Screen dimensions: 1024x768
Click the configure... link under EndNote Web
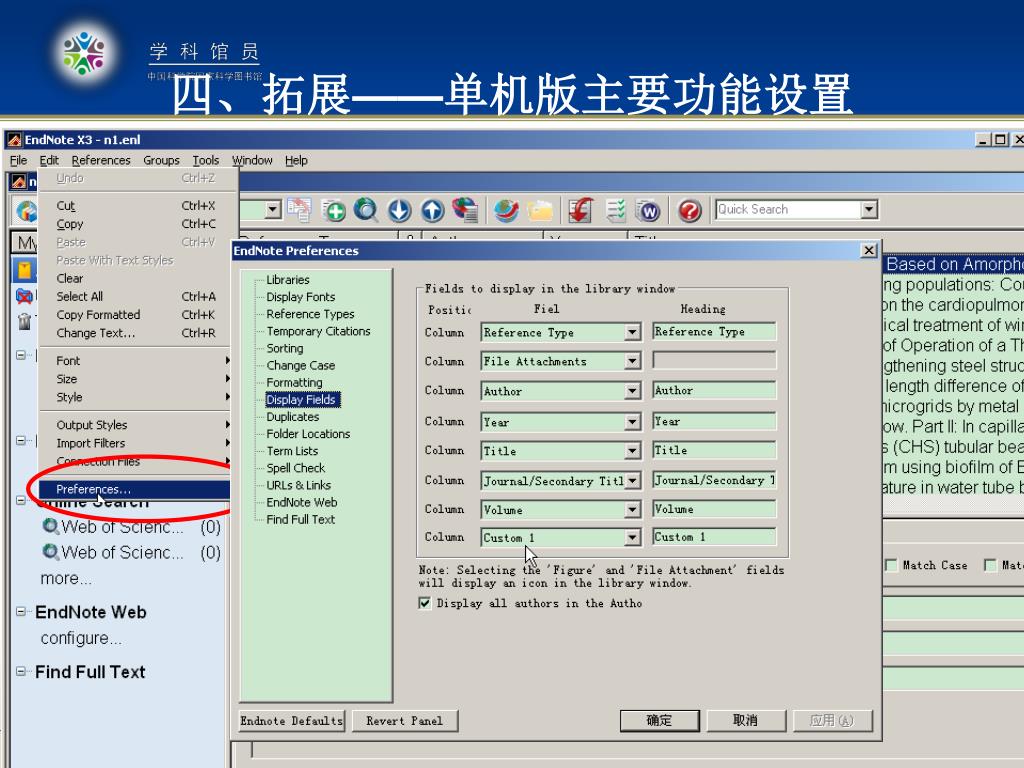pyautogui.click(x=81, y=639)
